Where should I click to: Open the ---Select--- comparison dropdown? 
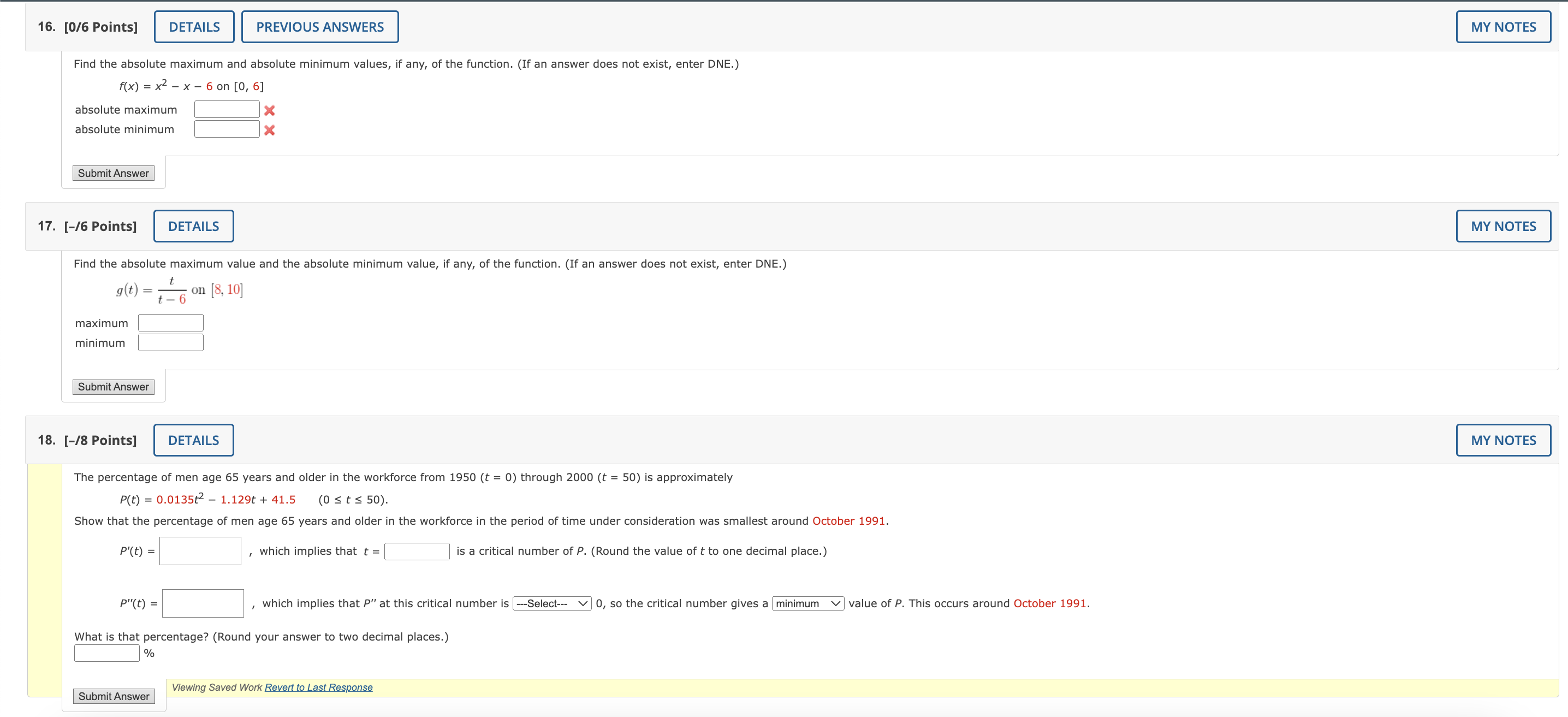pyautogui.click(x=551, y=603)
